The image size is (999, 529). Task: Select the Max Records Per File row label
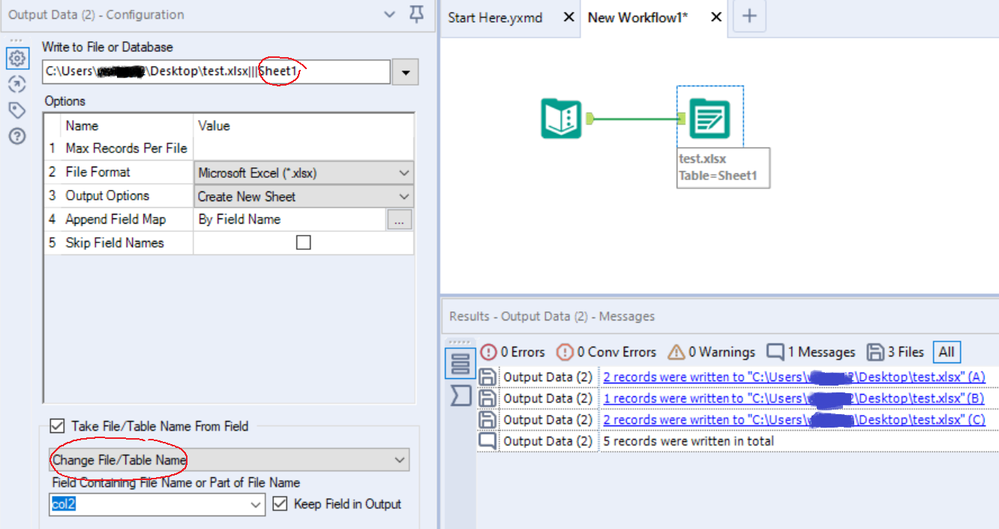coord(126,148)
